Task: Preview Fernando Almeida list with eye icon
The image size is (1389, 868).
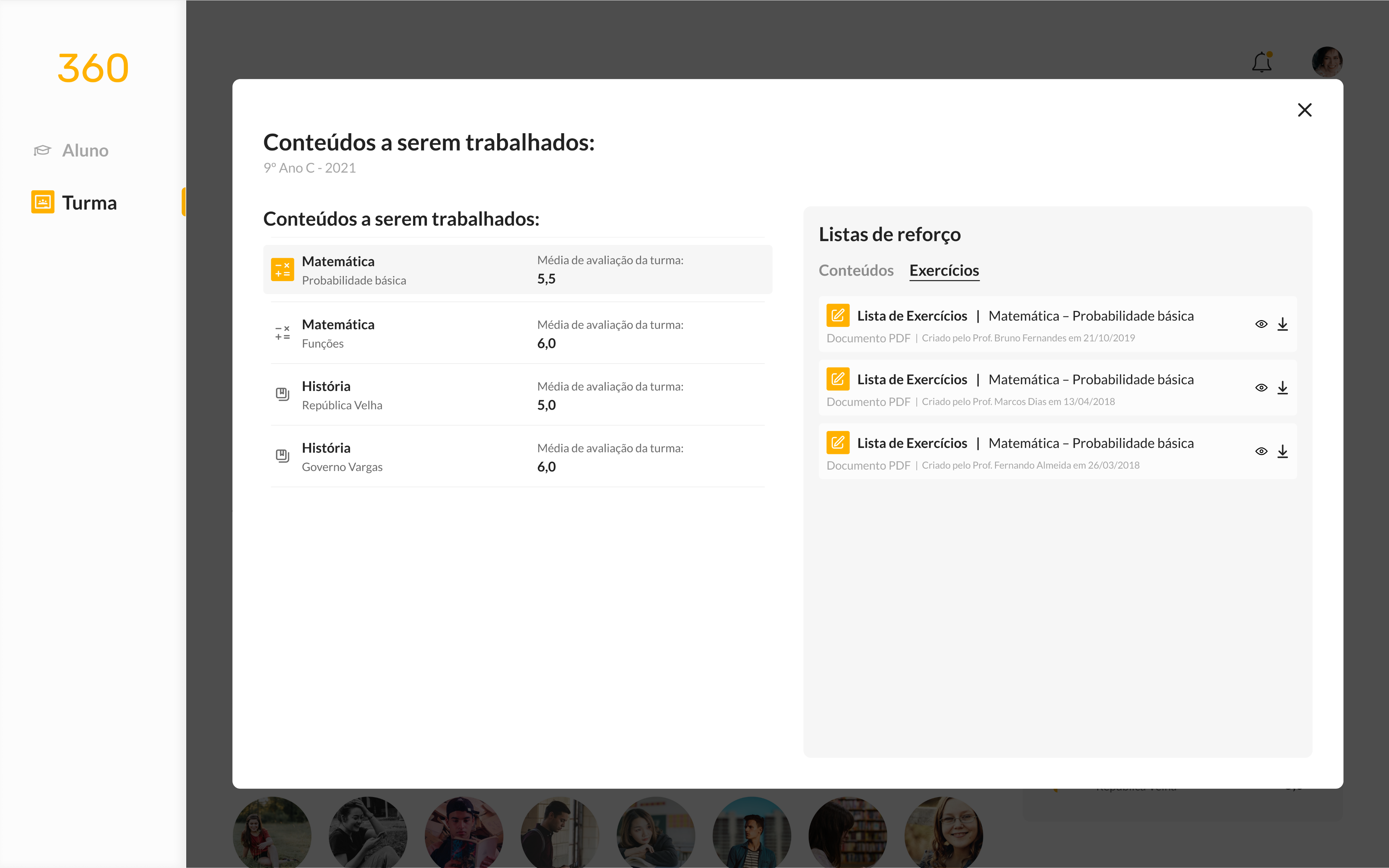Action: (x=1261, y=452)
